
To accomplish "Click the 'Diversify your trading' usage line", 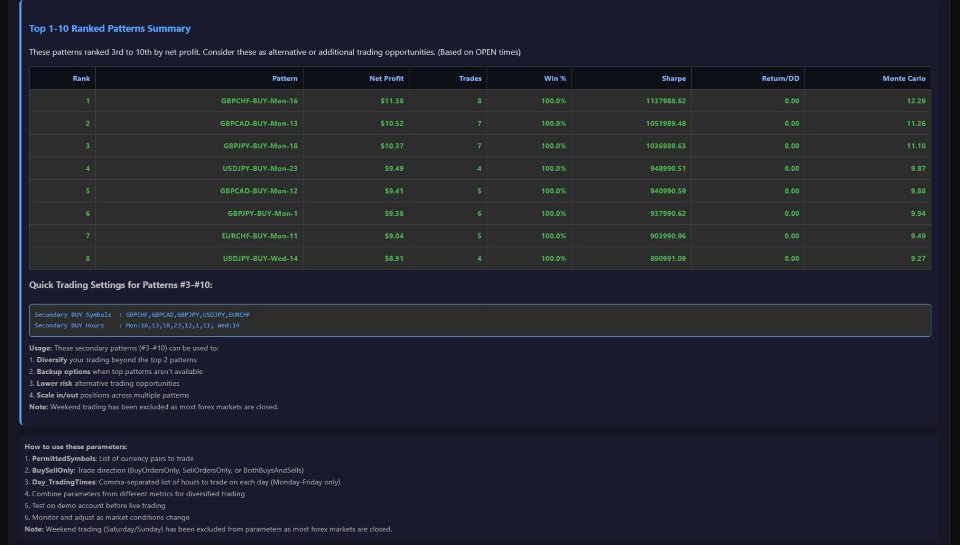I will coord(113,360).
